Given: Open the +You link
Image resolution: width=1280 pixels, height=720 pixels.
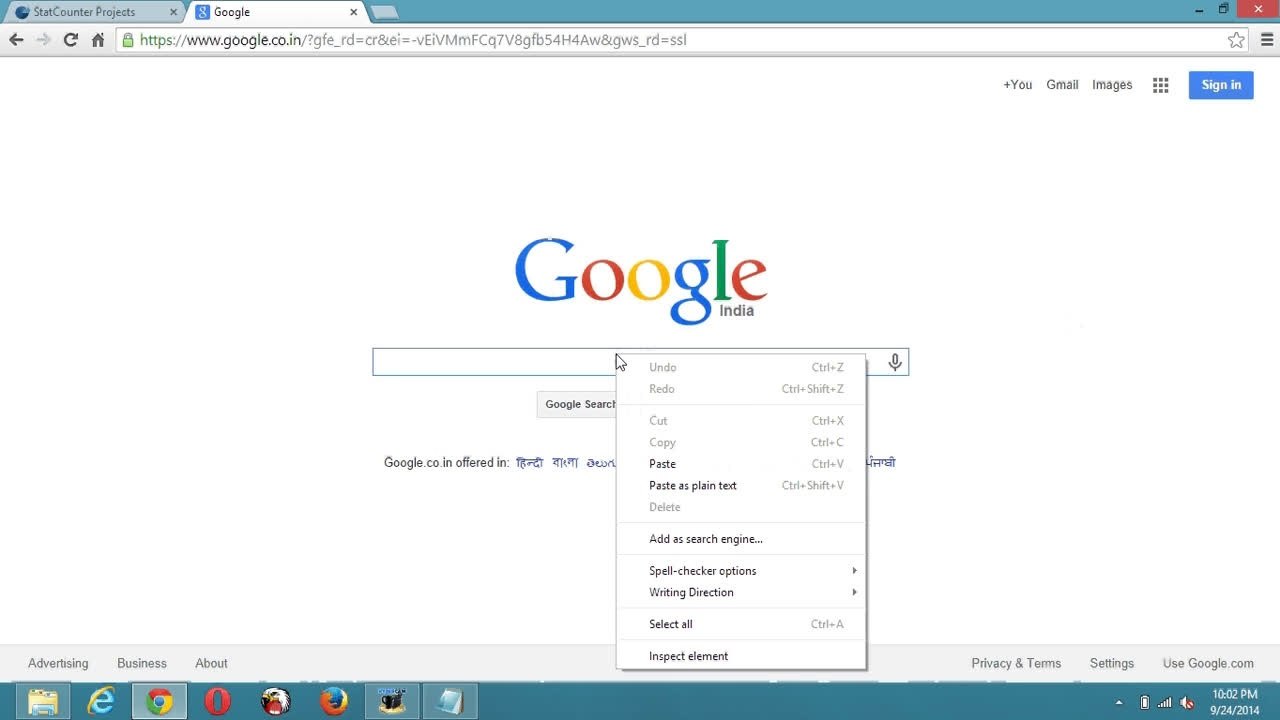Looking at the screenshot, I should pos(1018,85).
